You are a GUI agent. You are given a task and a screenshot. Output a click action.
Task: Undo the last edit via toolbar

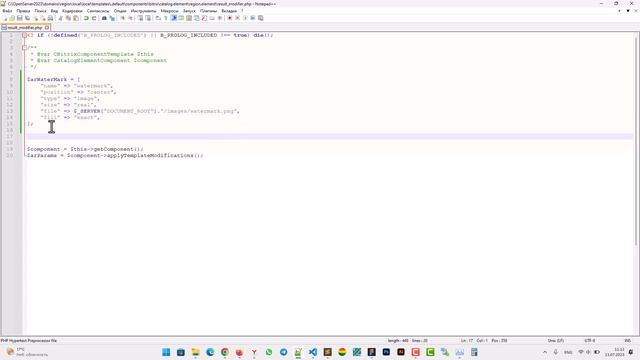coord(86,18)
